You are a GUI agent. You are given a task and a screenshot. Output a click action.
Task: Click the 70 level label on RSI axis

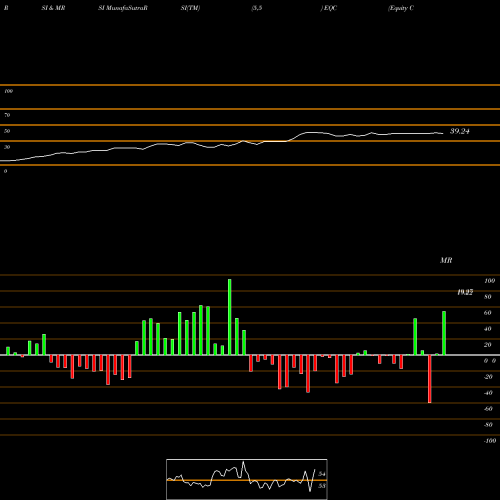7,115
